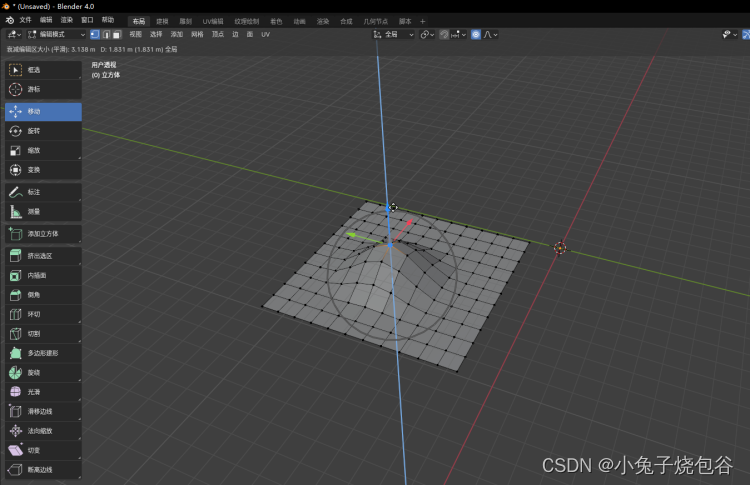Select the Shrink/Fatten (法向缩放) tool
The image size is (750, 485).
click(43, 431)
